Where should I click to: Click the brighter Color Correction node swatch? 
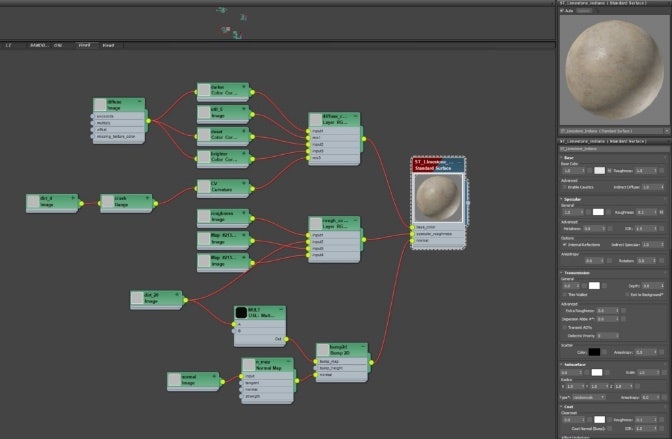(x=204, y=157)
